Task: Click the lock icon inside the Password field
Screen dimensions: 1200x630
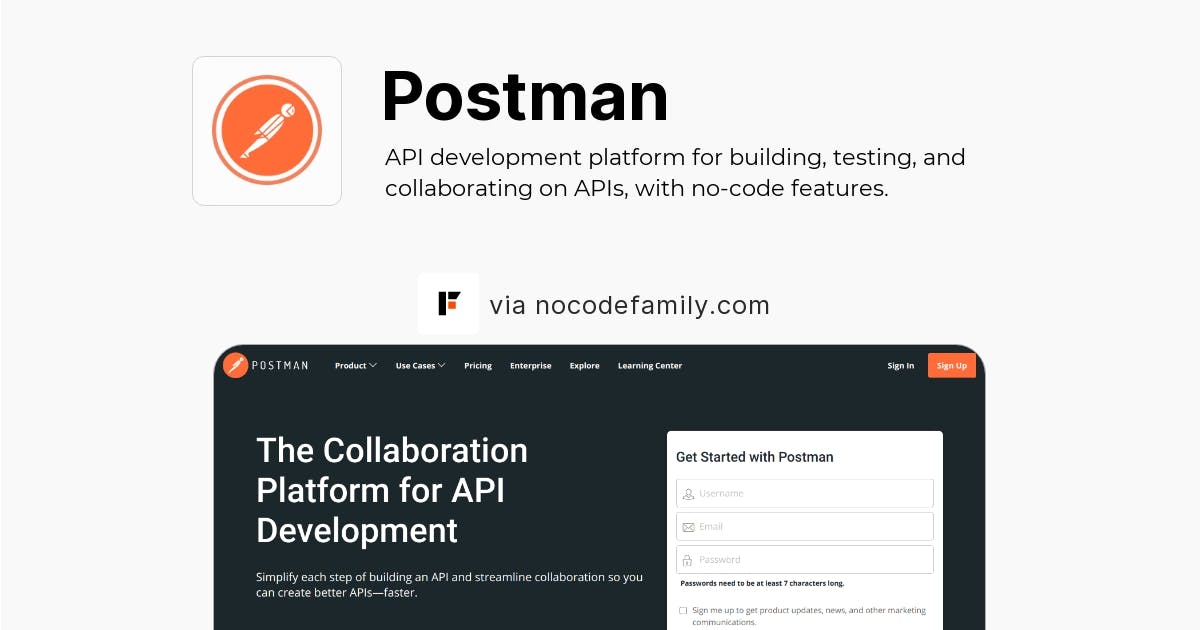Action: 688,559
